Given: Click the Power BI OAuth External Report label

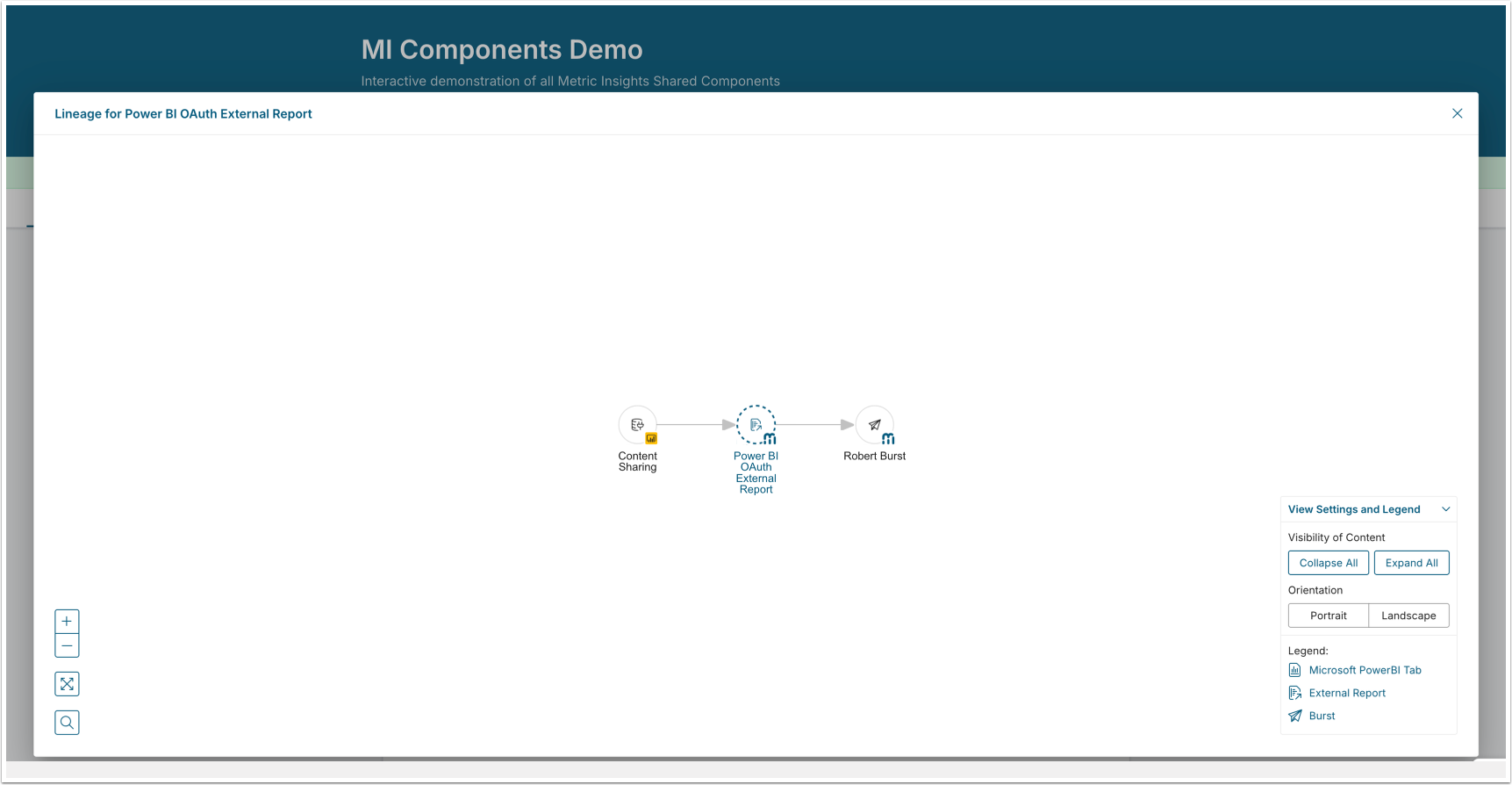Looking at the screenshot, I should coord(756,472).
